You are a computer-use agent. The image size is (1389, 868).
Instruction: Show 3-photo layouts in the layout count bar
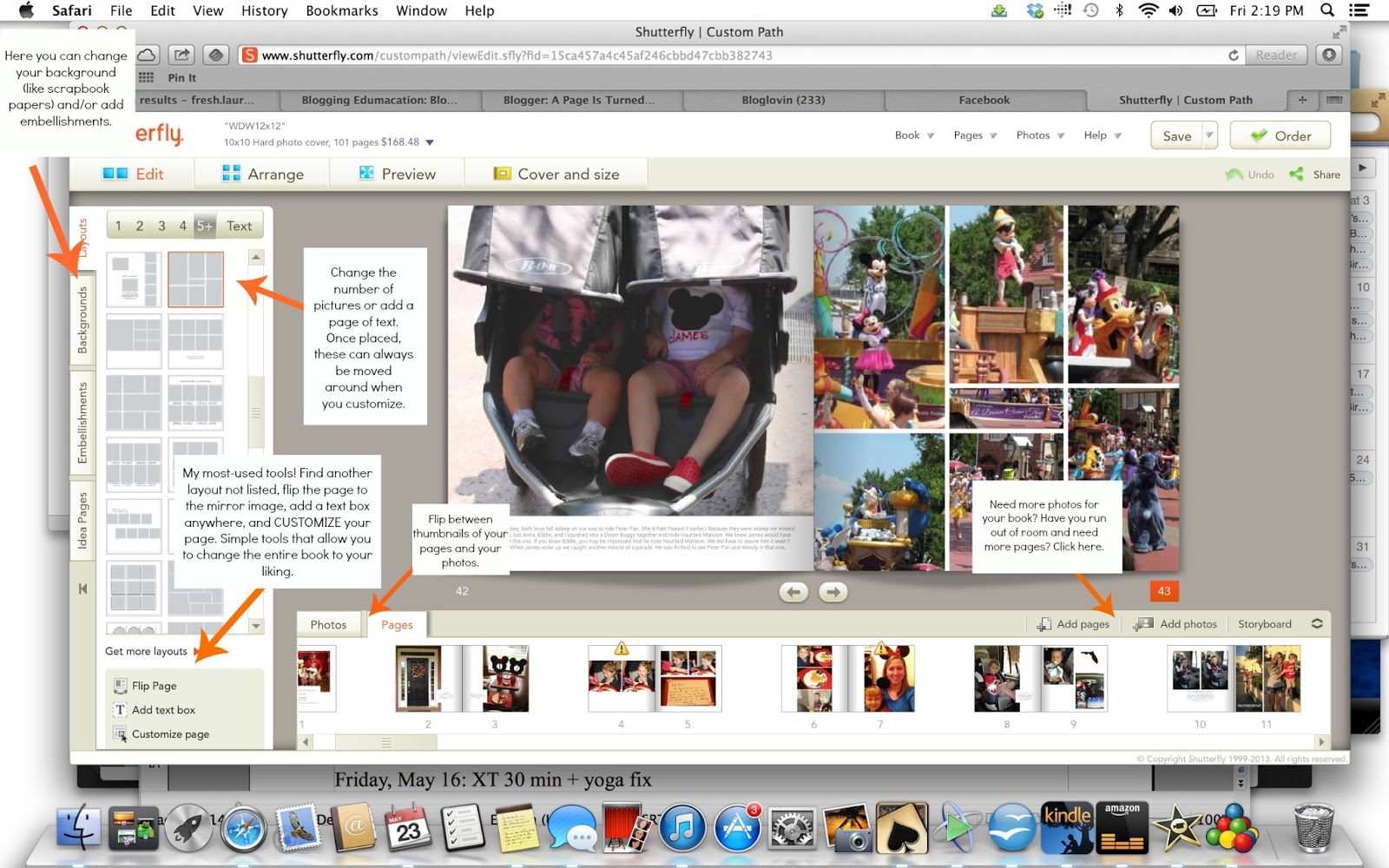coord(161,226)
